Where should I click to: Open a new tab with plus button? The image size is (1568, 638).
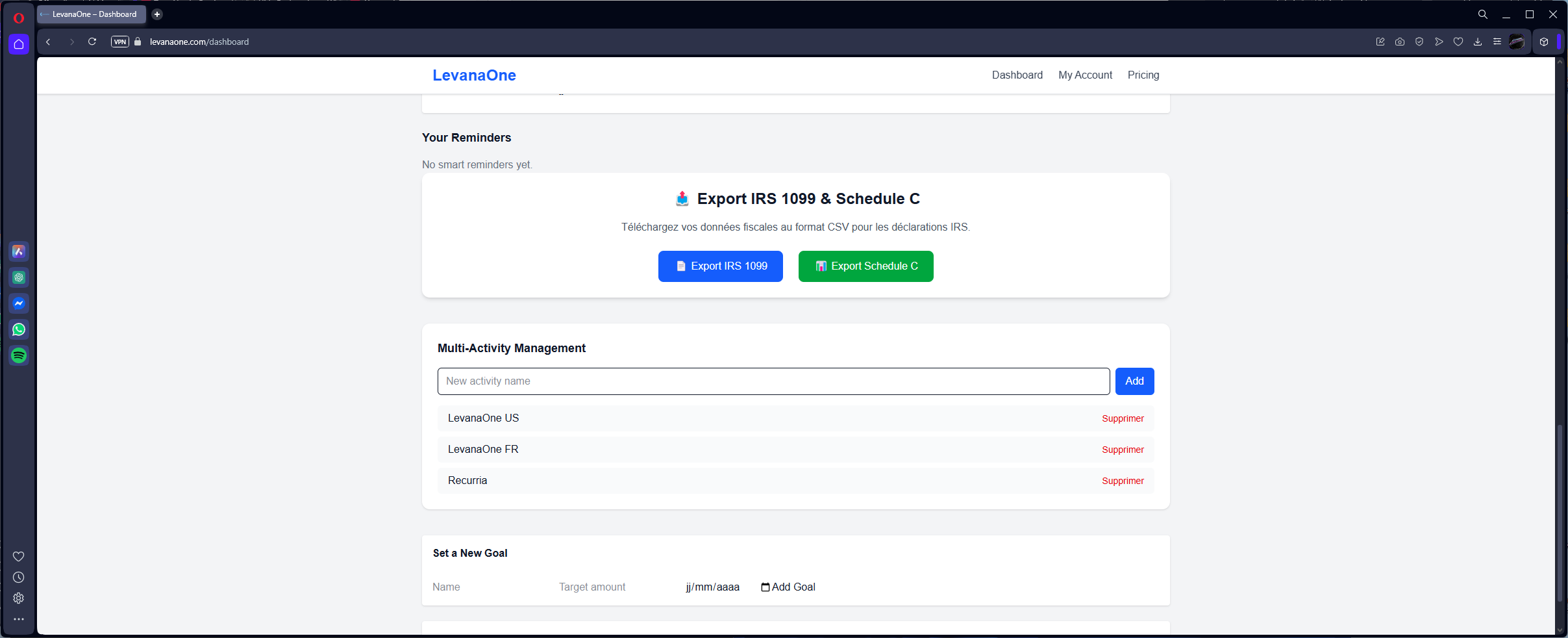click(157, 14)
